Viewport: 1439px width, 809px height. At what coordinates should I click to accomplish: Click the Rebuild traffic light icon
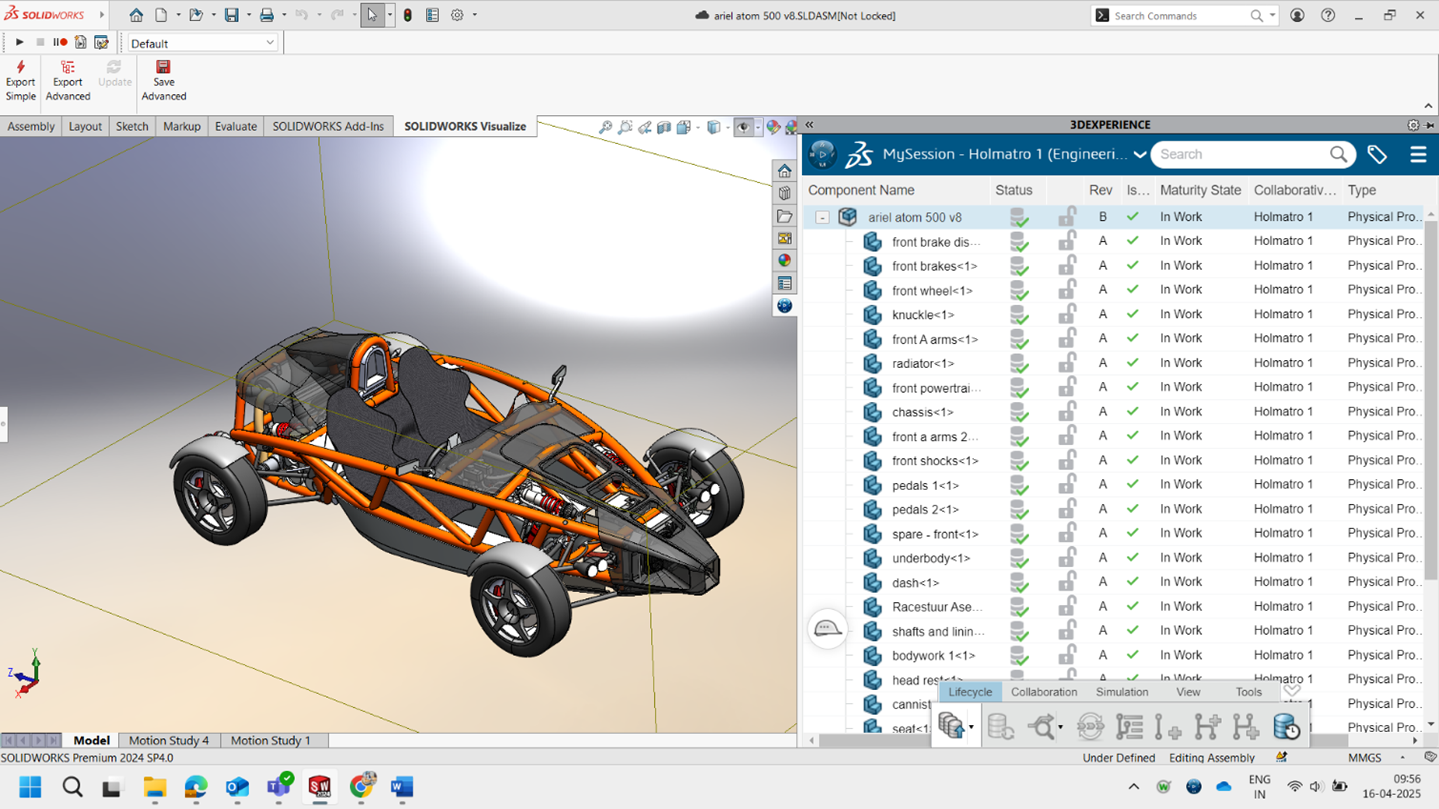coord(407,16)
